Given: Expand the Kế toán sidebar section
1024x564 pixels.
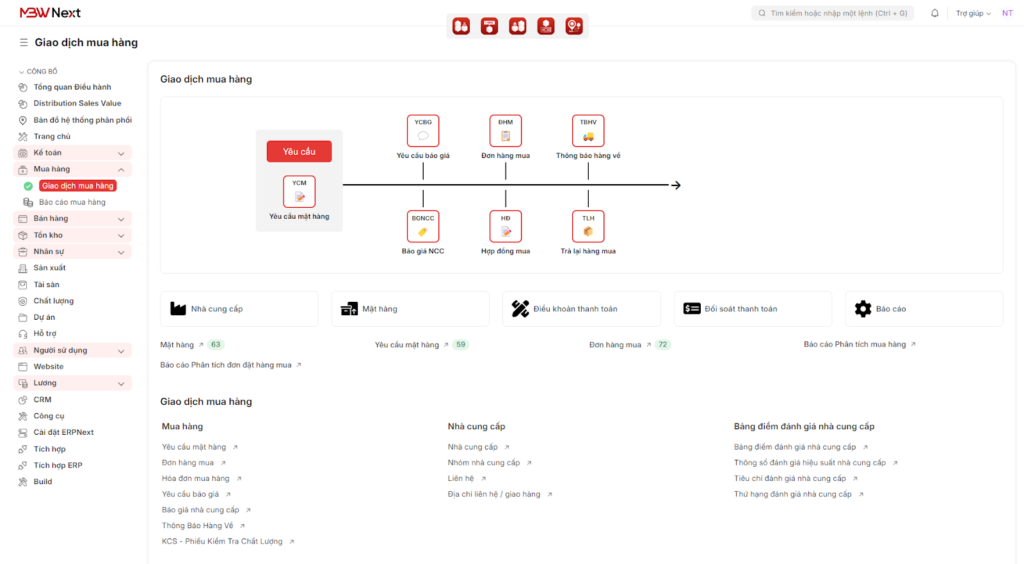Looking at the screenshot, I should coord(121,153).
